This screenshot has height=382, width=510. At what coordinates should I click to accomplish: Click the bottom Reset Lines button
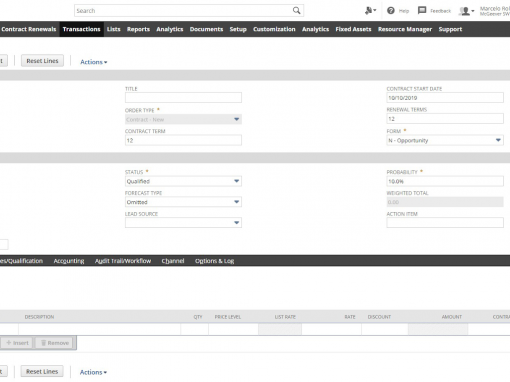coord(42,371)
